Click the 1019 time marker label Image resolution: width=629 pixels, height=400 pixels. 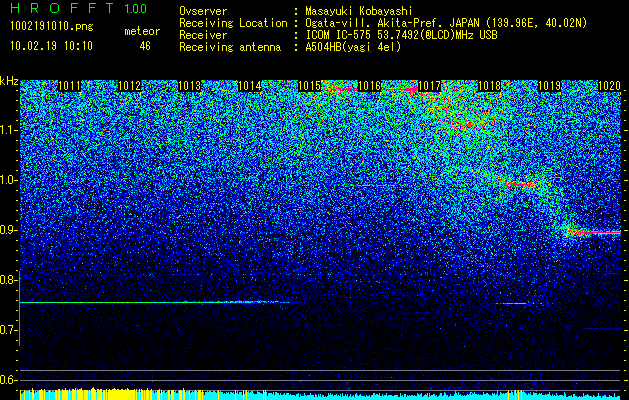550,86
